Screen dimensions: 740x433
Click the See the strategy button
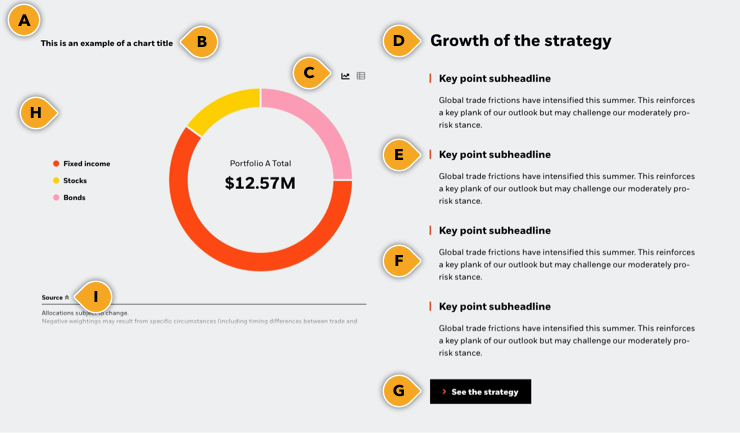480,392
